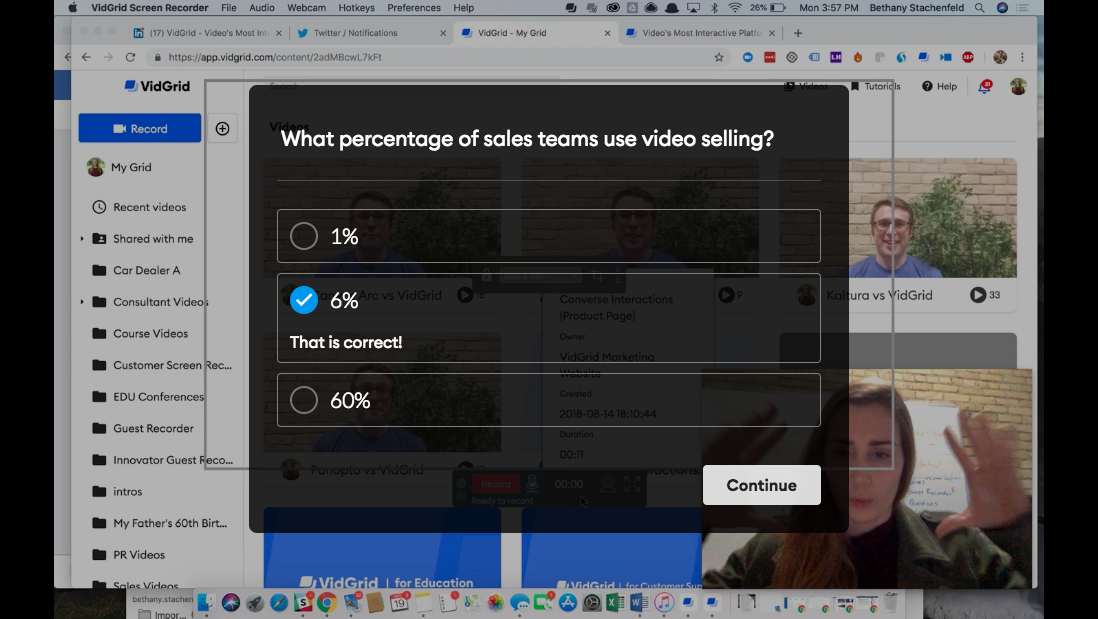Select the 1% answer radio button

304,236
